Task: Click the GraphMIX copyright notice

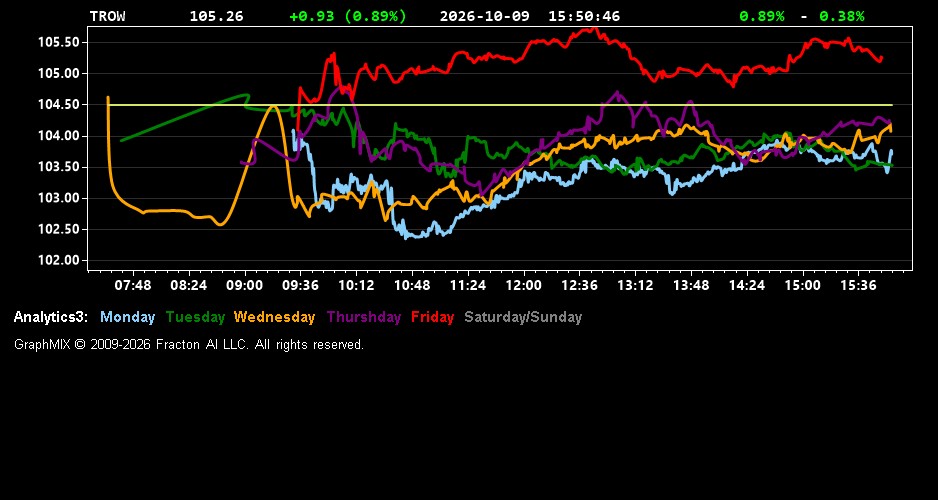Action: [x=189, y=345]
